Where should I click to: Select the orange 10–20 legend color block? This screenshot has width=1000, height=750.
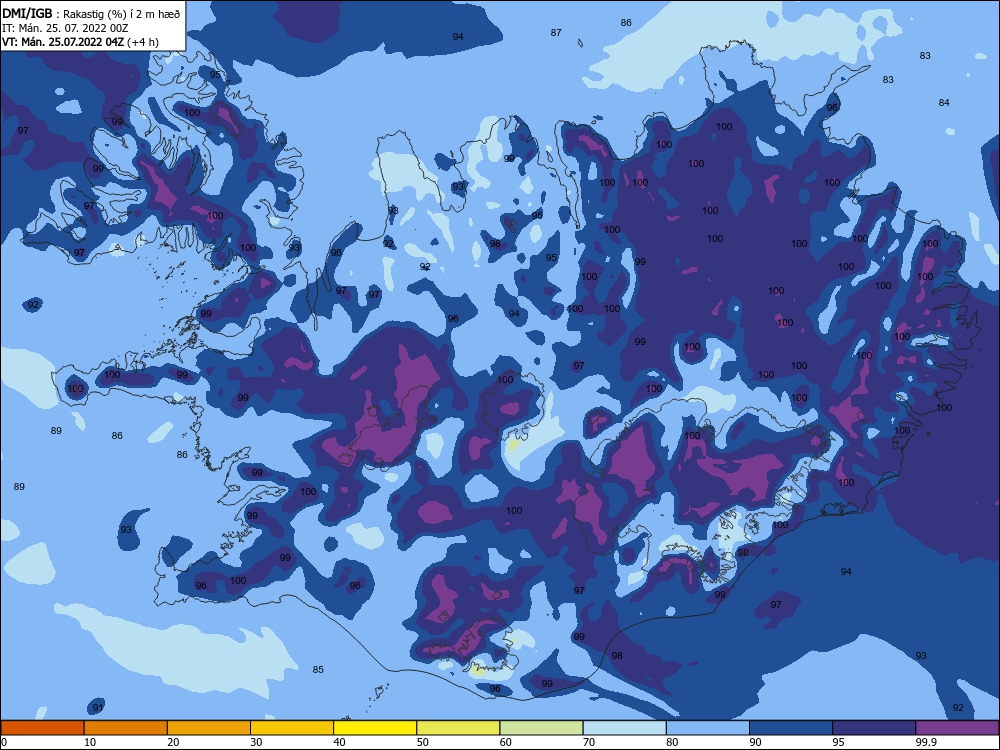click(x=126, y=728)
